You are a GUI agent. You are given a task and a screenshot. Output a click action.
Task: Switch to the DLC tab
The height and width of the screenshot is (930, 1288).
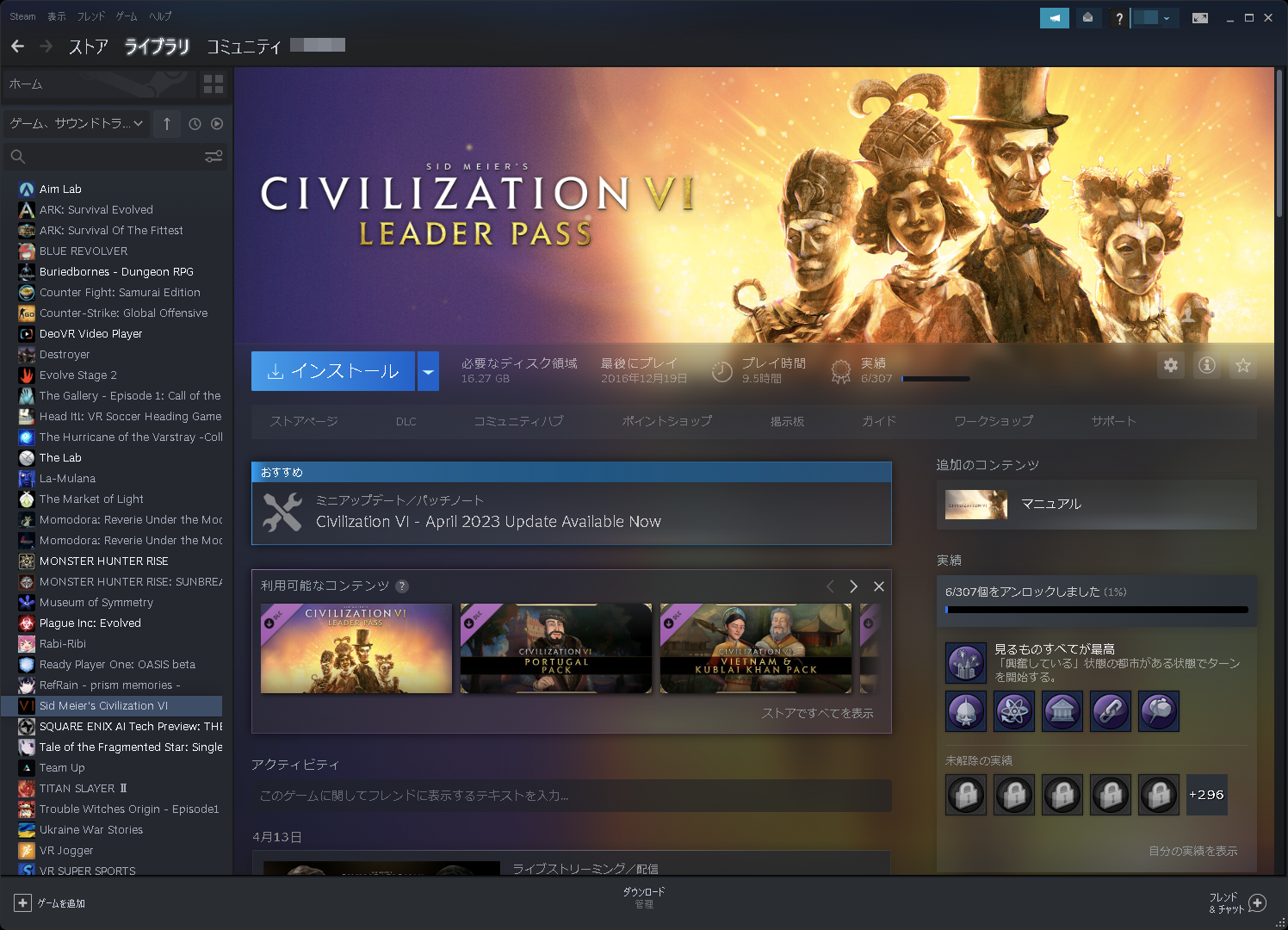(406, 421)
